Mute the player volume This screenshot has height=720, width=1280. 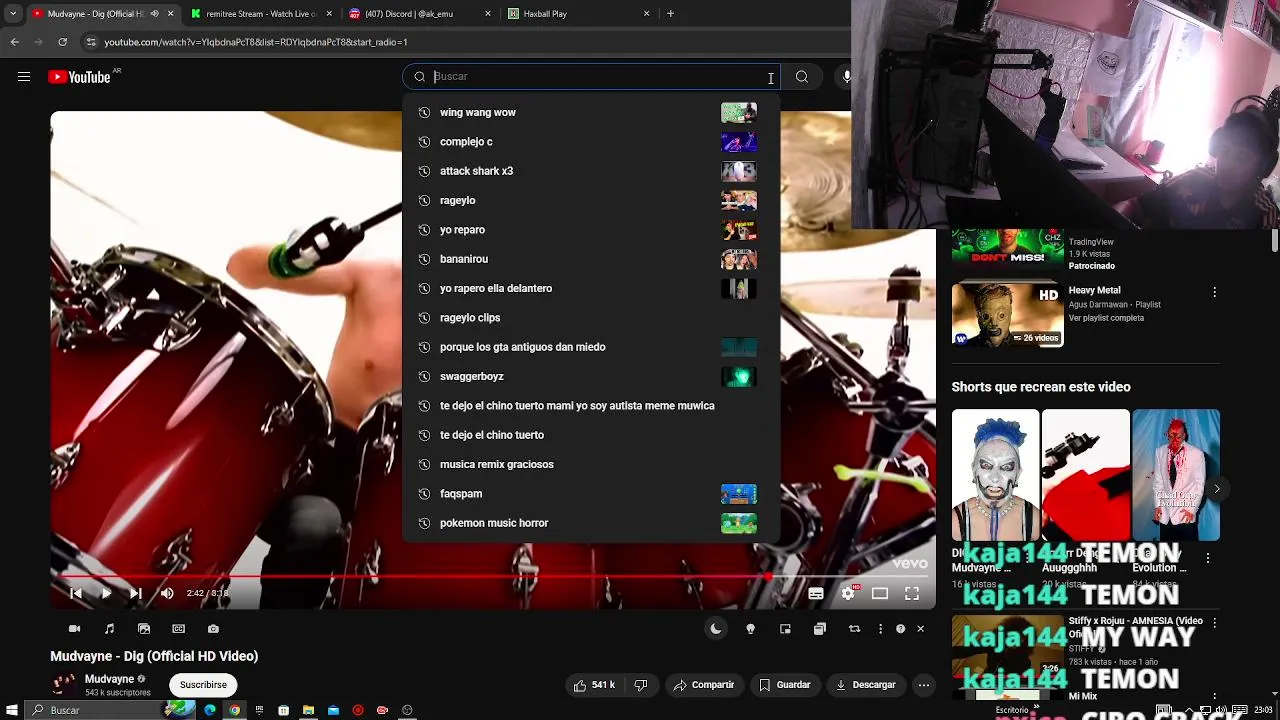167,593
